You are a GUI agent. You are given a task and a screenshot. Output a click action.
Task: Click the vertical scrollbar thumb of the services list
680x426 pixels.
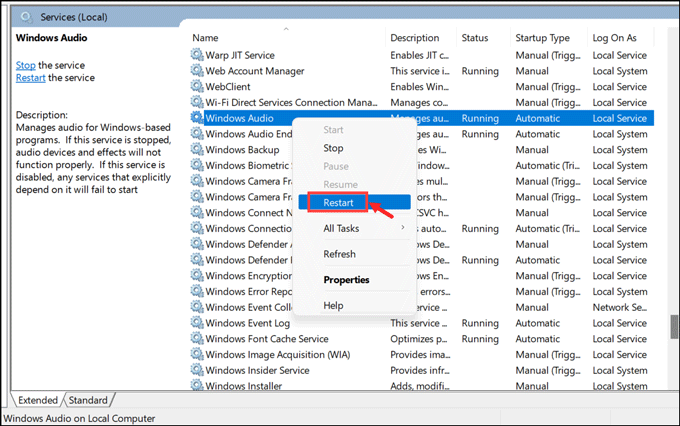tap(674, 327)
